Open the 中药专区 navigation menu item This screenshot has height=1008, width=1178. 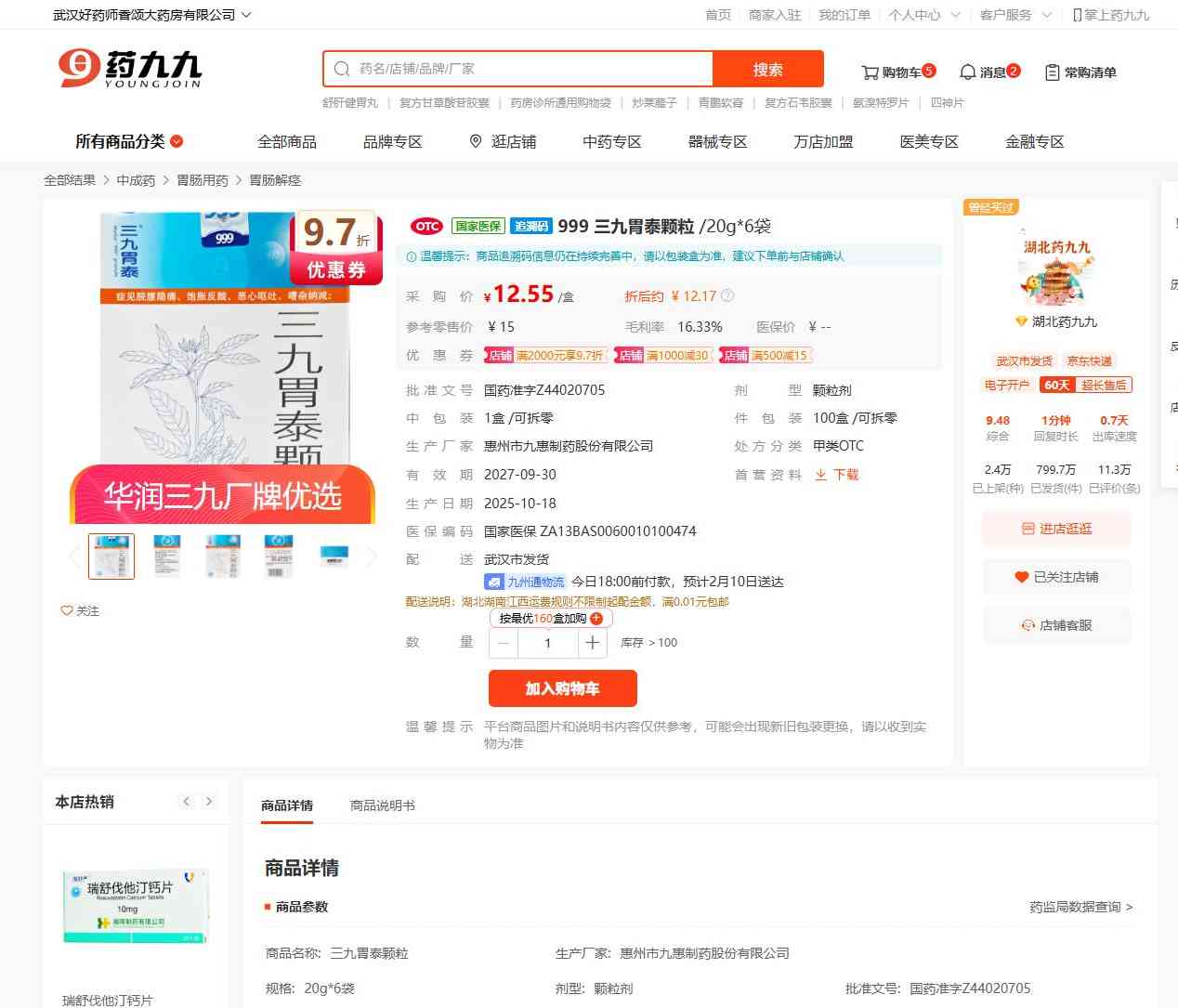pos(611,141)
